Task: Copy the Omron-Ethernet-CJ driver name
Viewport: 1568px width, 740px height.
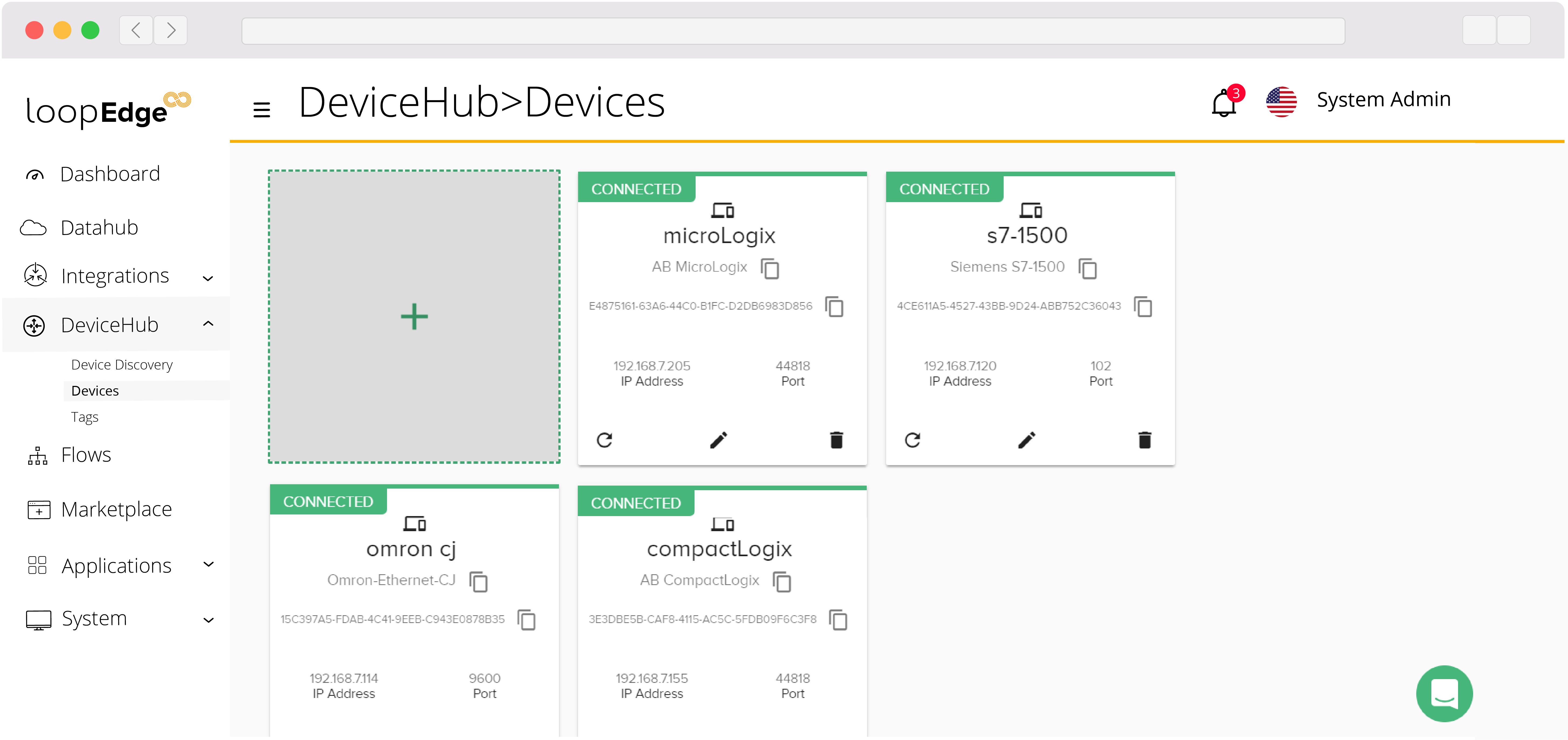Action: 478,581
